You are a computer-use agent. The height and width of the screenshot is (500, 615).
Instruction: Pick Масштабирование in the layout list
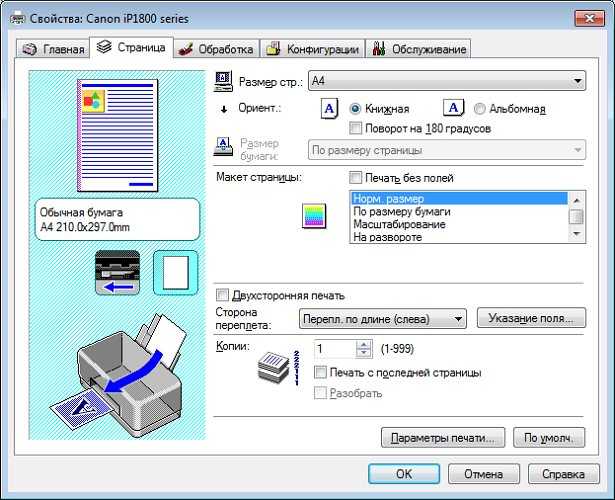(x=459, y=224)
